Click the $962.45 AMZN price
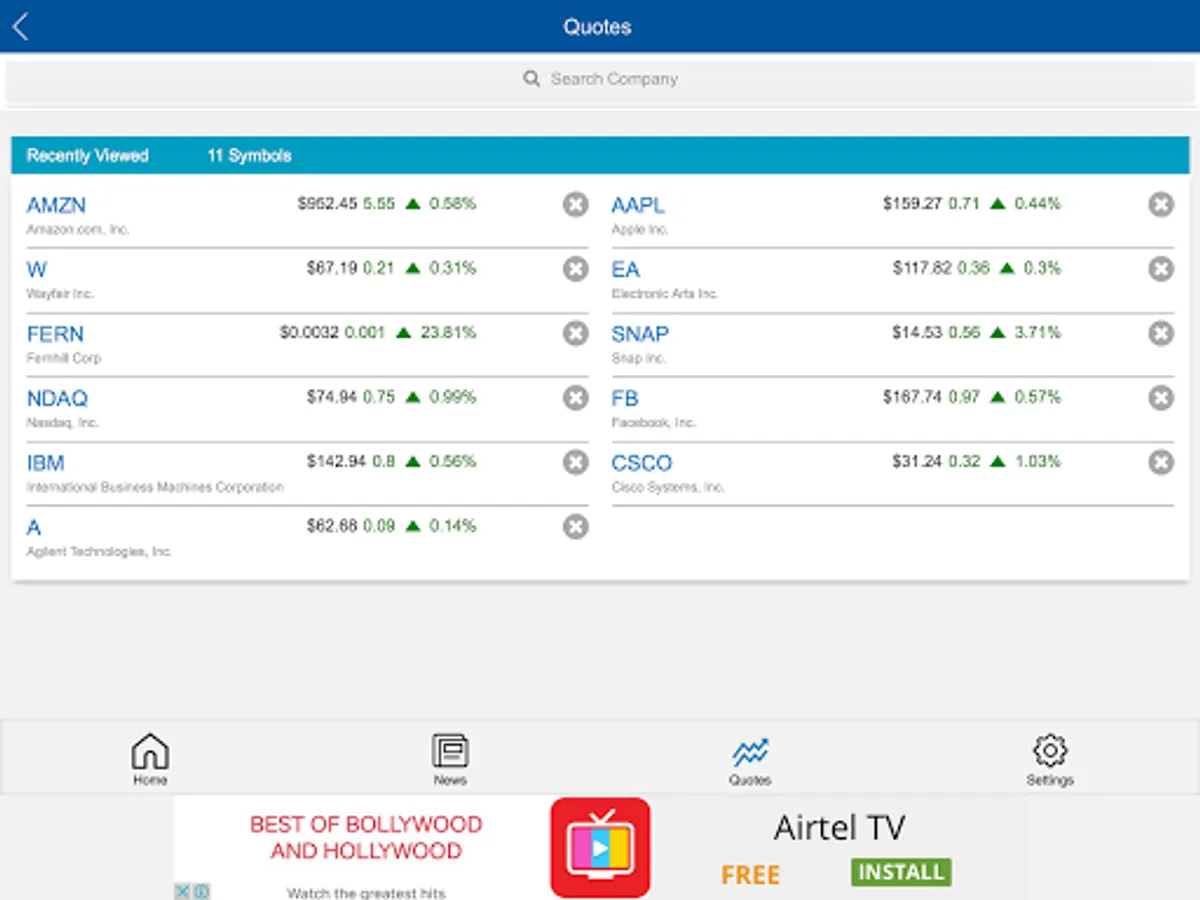 (x=327, y=204)
